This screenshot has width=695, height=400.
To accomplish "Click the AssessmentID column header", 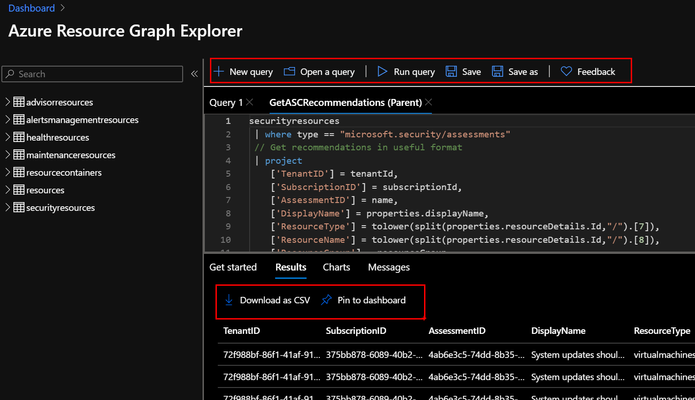I will coord(457,331).
